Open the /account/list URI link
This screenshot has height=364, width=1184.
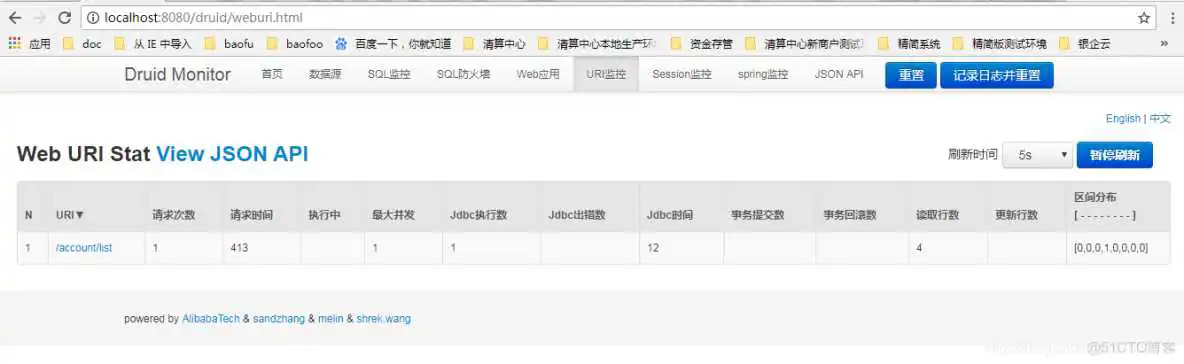point(84,248)
